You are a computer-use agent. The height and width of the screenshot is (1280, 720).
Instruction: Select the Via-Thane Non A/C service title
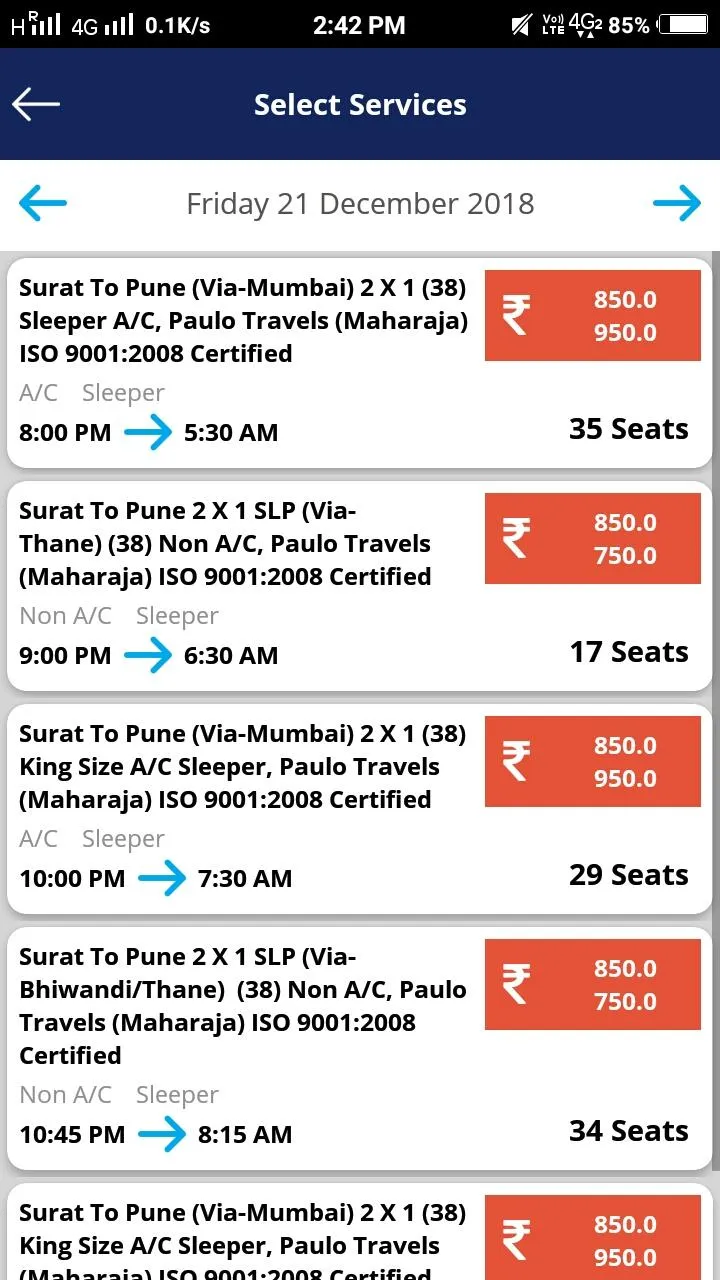(225, 543)
